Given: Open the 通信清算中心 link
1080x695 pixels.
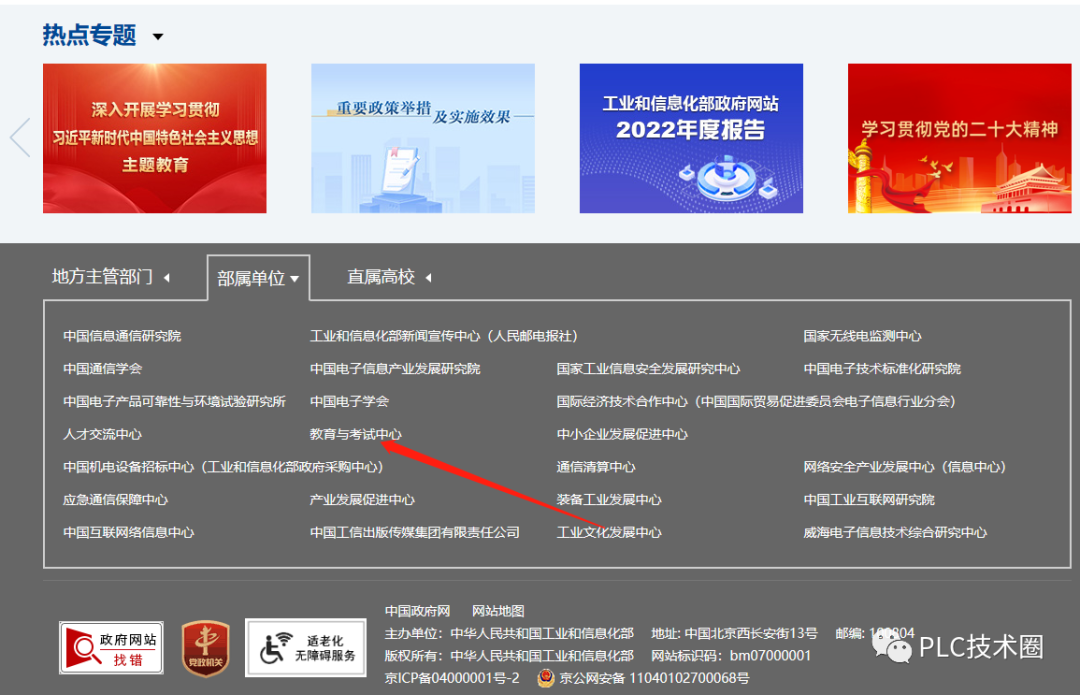Looking at the screenshot, I should click(x=596, y=467).
